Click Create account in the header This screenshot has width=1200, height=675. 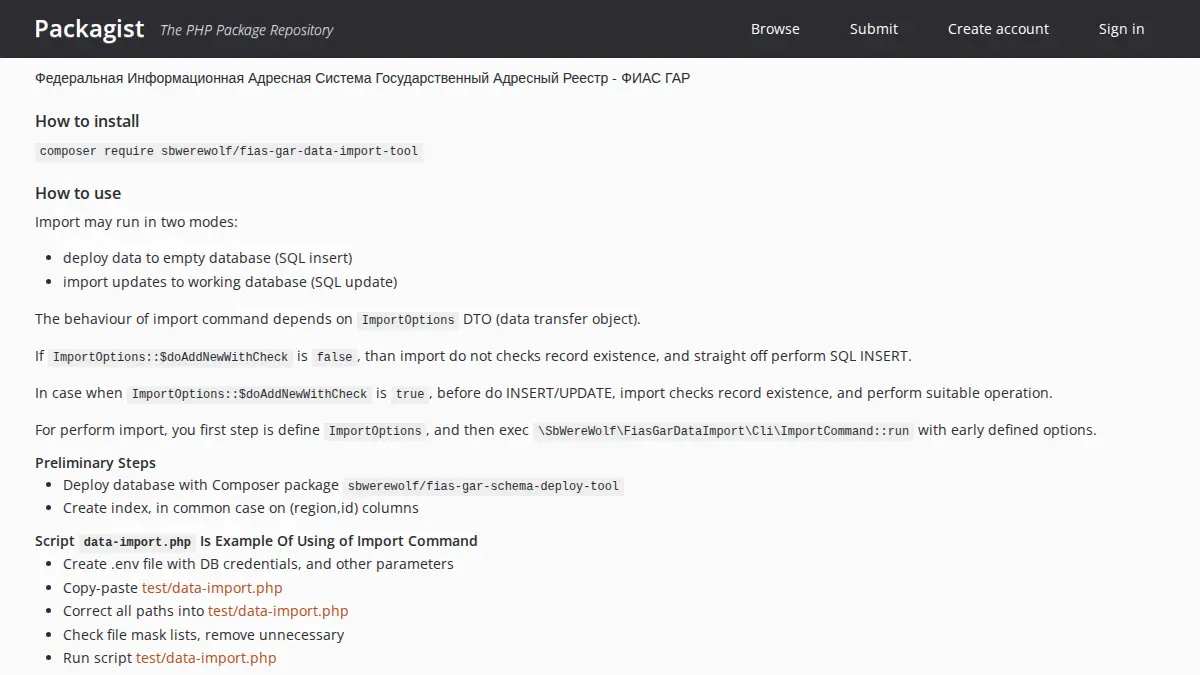click(998, 29)
